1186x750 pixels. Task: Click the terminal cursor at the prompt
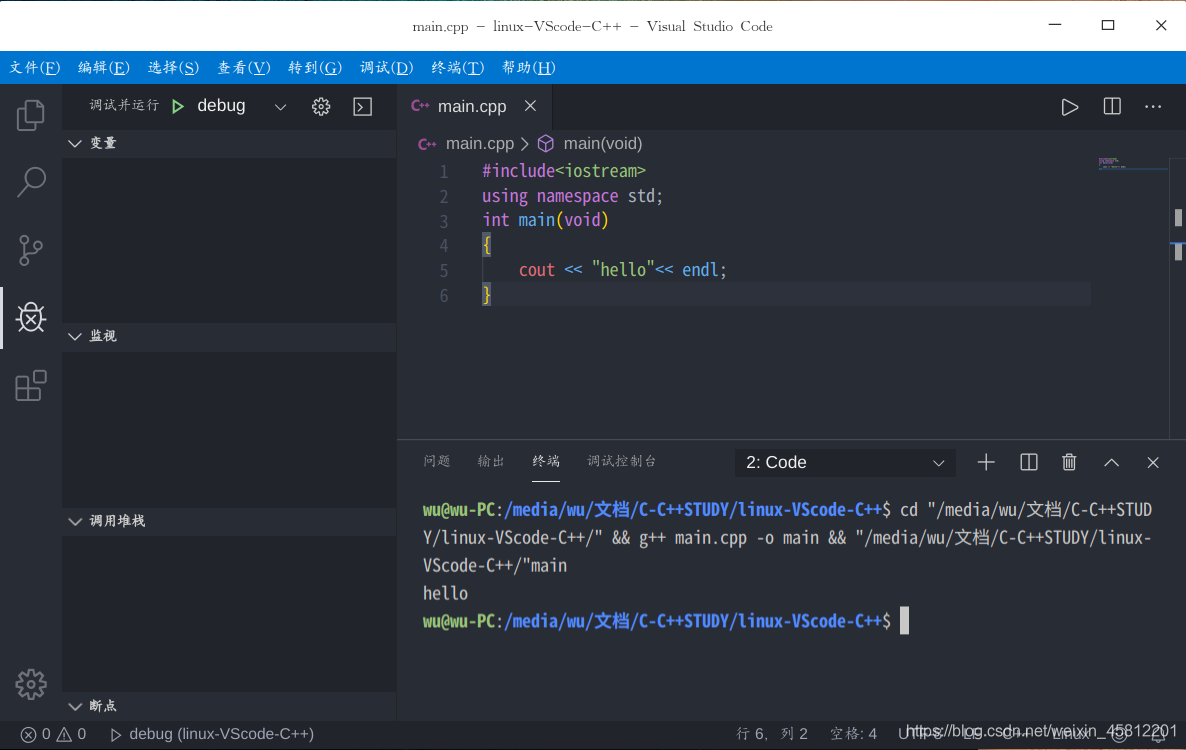tap(904, 621)
